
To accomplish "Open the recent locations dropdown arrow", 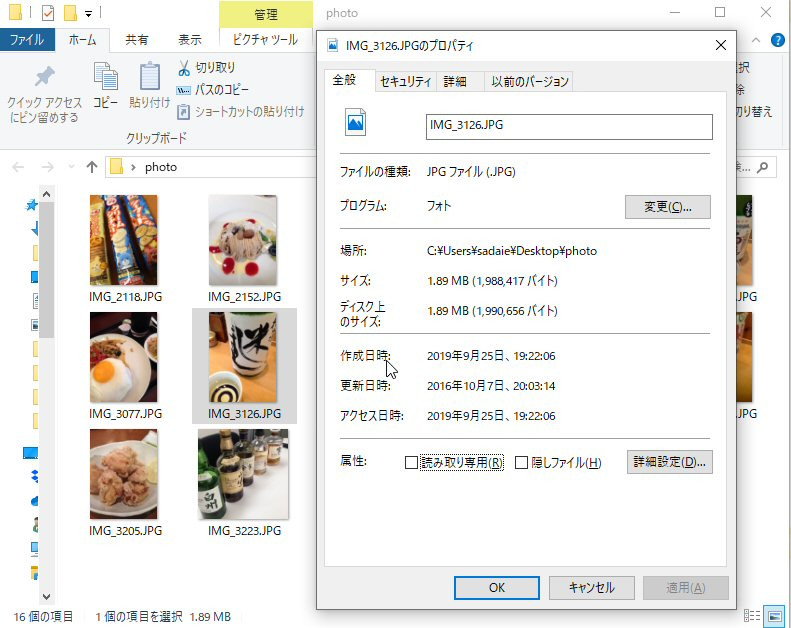I will tap(71, 167).
